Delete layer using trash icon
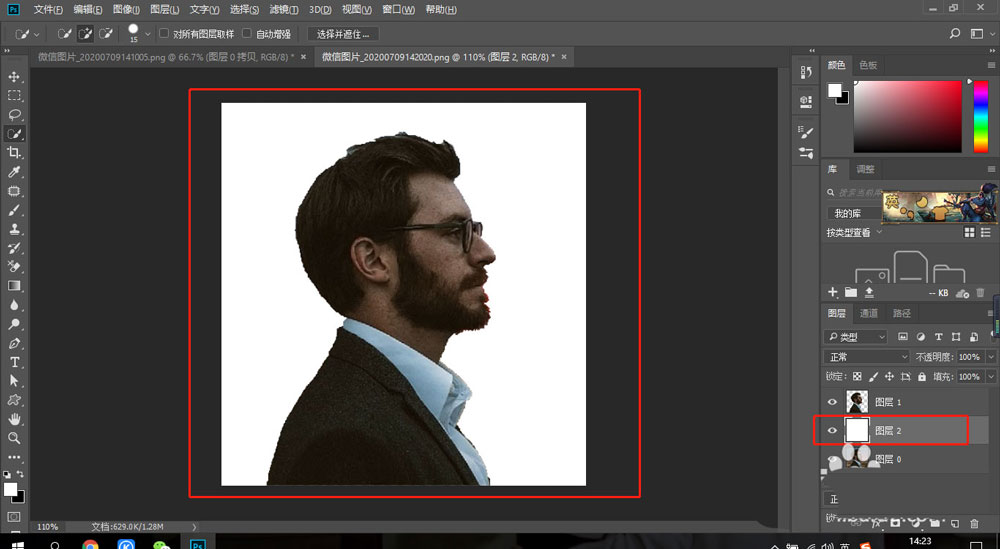This screenshot has height=549, width=1000. (974, 523)
